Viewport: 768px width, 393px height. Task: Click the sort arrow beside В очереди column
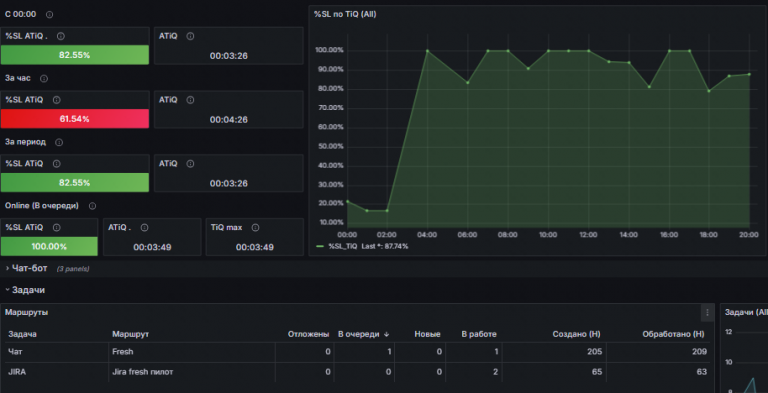tap(386, 334)
